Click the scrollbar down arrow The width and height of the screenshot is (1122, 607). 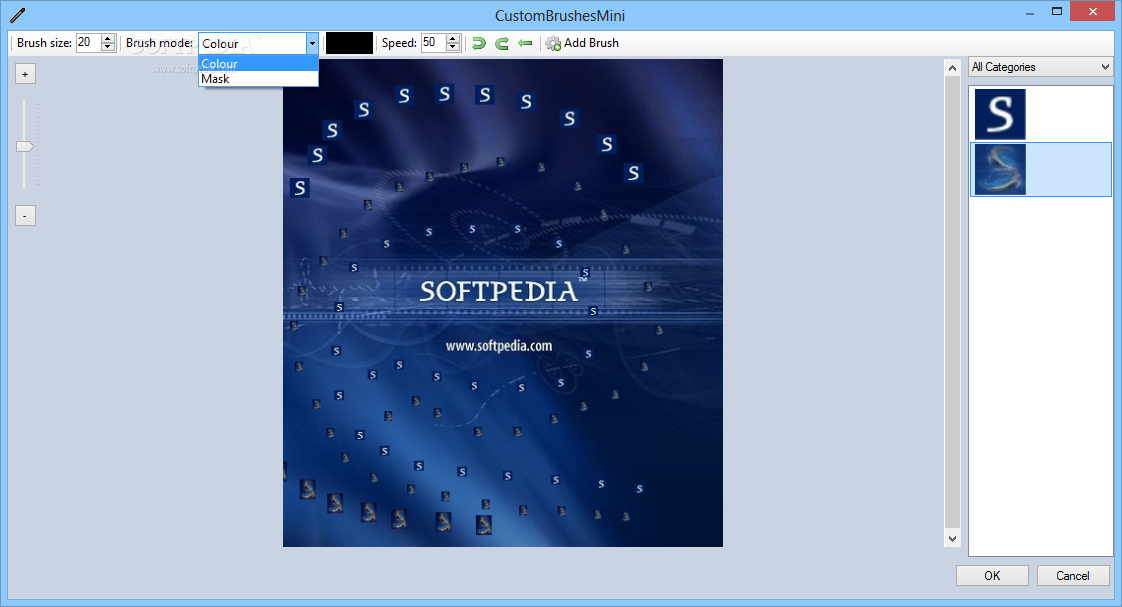[x=952, y=538]
